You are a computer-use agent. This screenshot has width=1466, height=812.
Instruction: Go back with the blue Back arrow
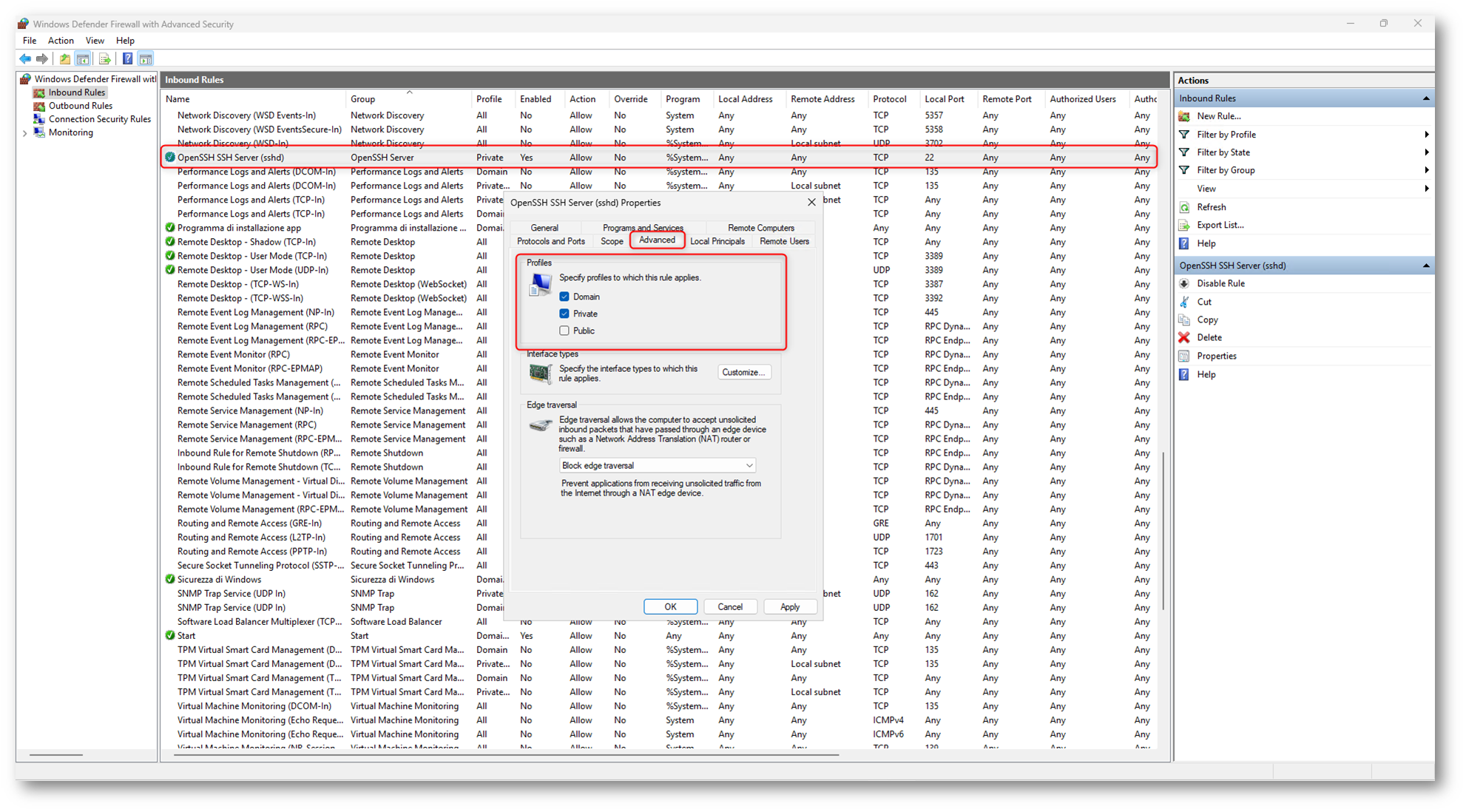pyautogui.click(x=25, y=59)
